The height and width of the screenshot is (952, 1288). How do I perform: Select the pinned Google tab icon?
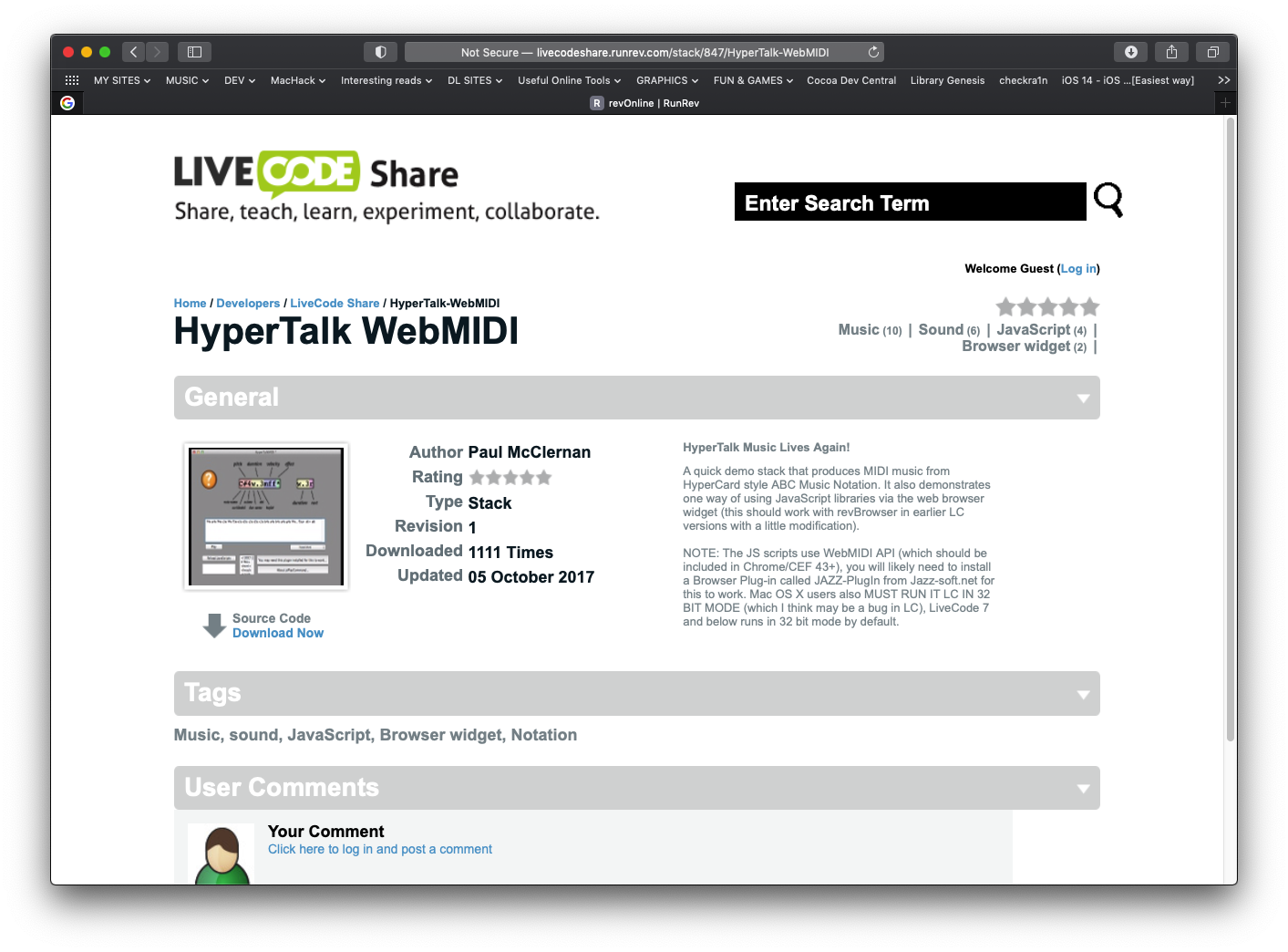[67, 103]
